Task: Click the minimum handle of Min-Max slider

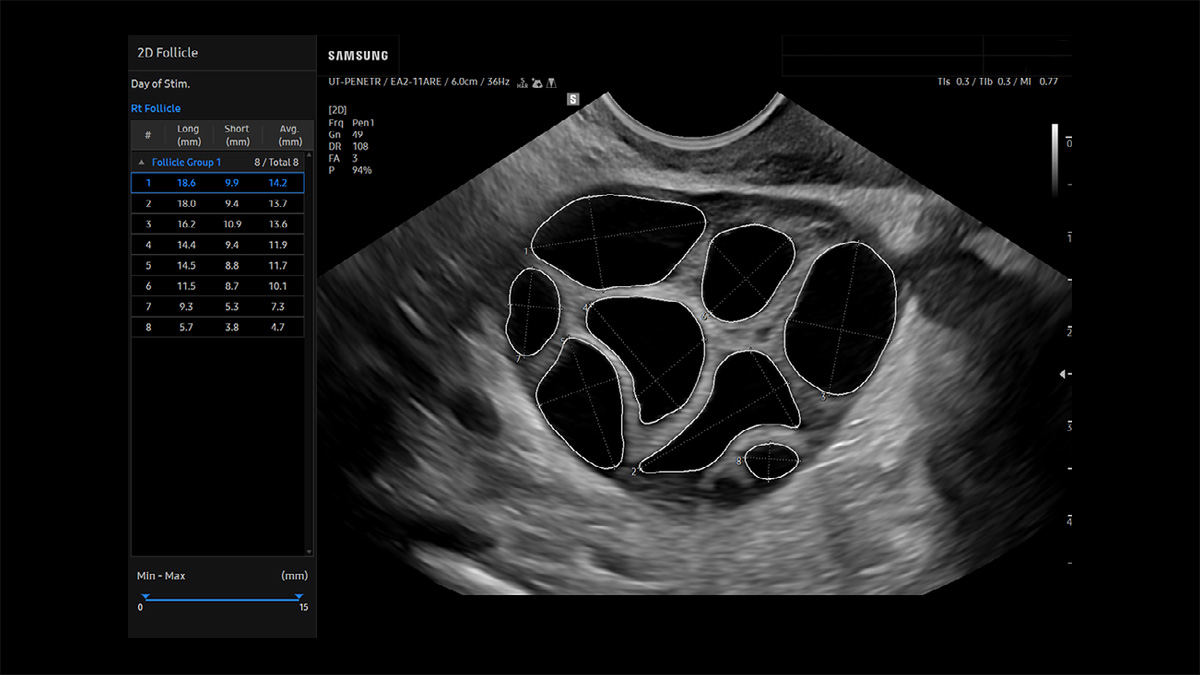Action: point(145,597)
